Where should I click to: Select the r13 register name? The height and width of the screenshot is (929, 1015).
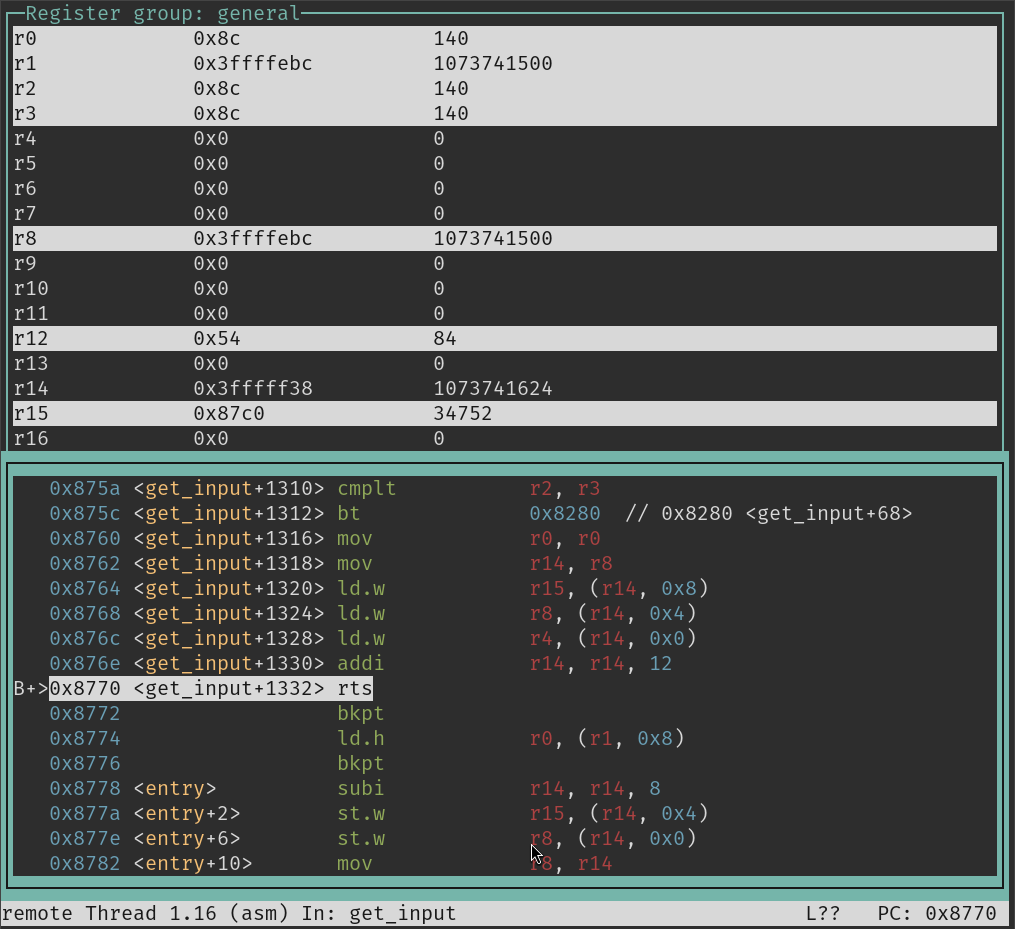tap(31, 363)
